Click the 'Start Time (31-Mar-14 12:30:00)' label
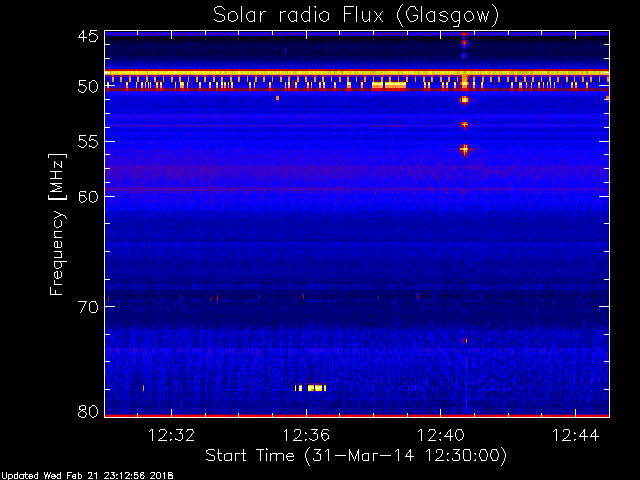 click(356, 456)
